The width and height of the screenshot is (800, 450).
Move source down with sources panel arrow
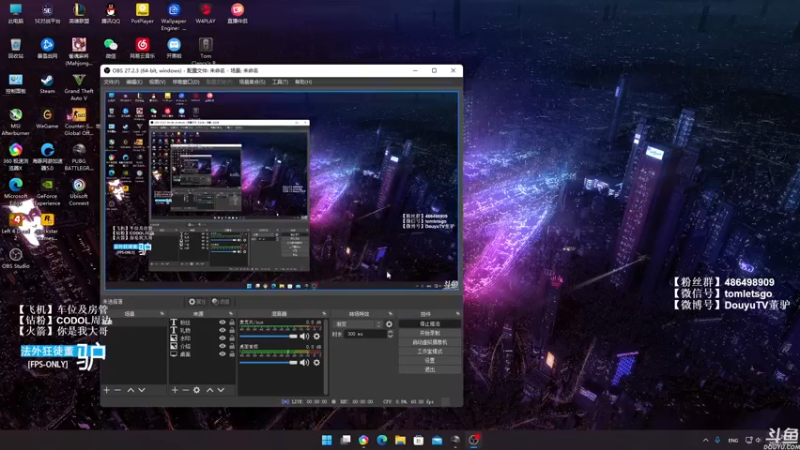click(221, 390)
